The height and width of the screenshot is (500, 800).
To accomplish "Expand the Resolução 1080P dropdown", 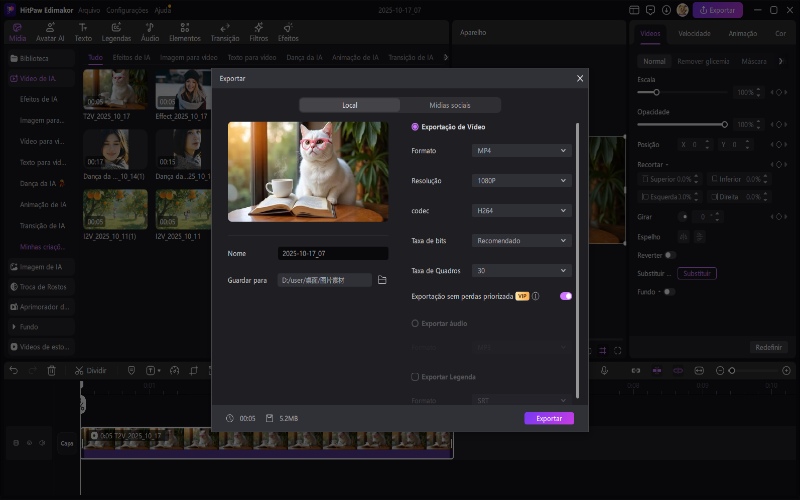I will point(521,181).
